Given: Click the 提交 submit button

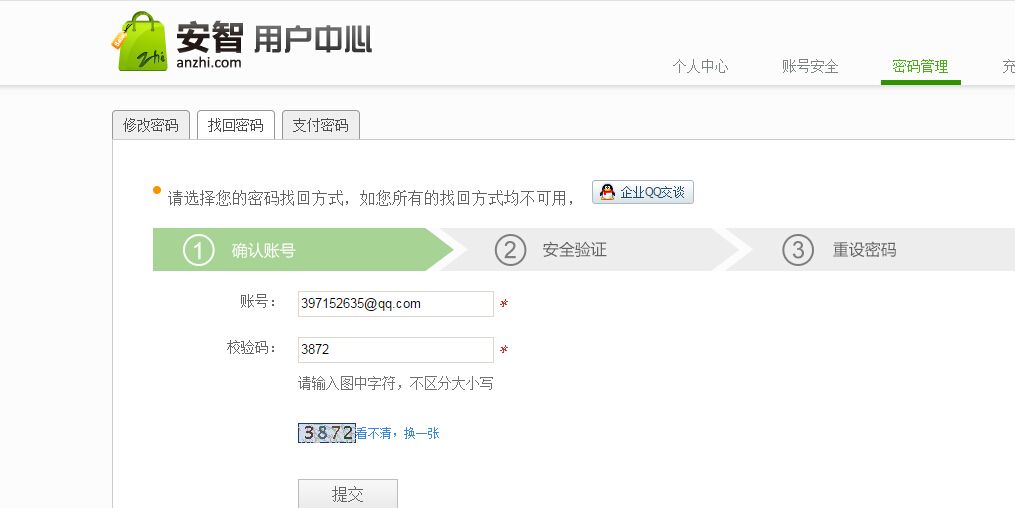Looking at the screenshot, I should coord(348,494).
